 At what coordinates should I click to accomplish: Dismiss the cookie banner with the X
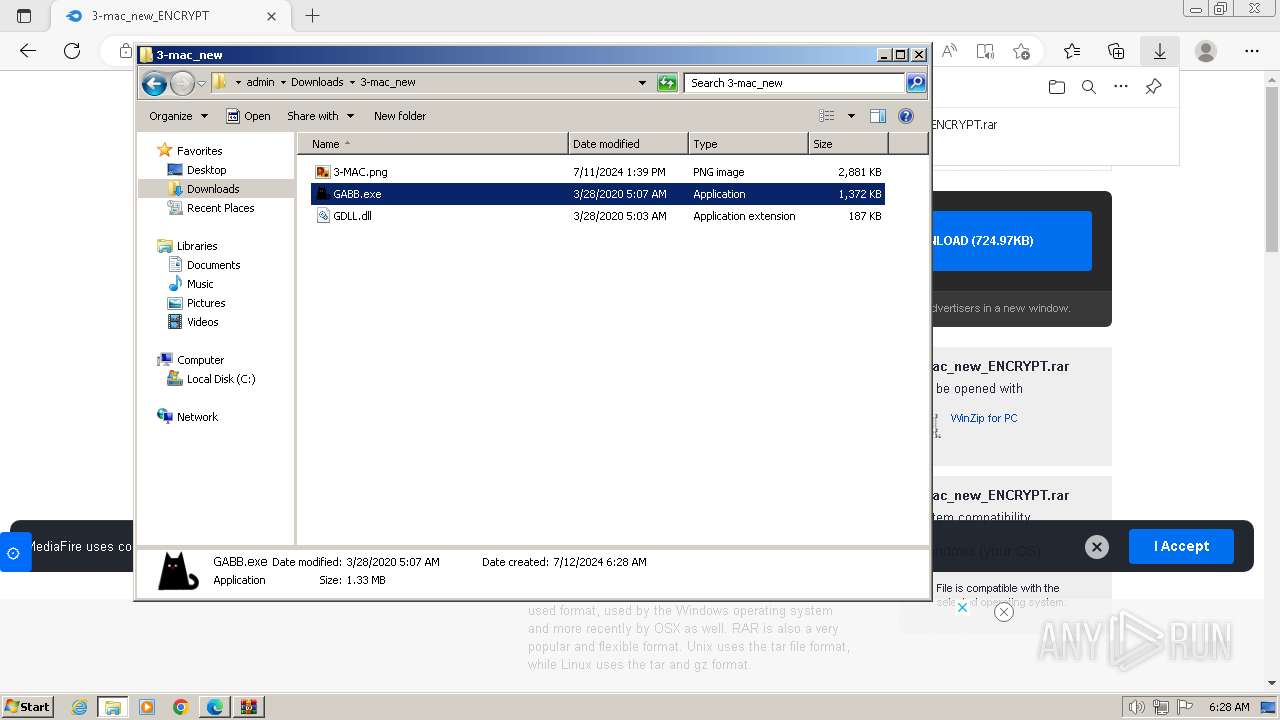1097,547
